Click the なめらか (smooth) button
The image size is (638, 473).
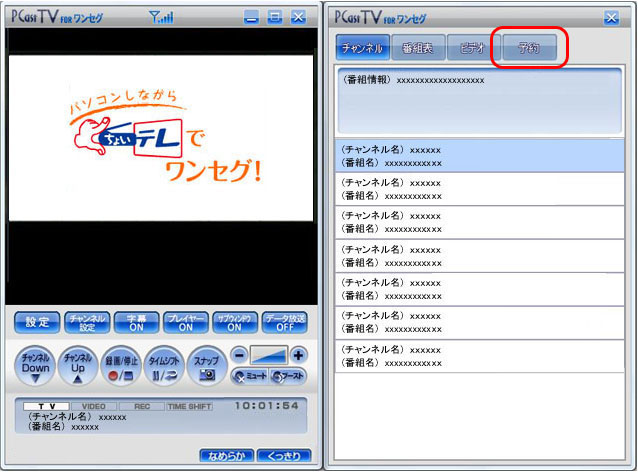[x=225, y=456]
